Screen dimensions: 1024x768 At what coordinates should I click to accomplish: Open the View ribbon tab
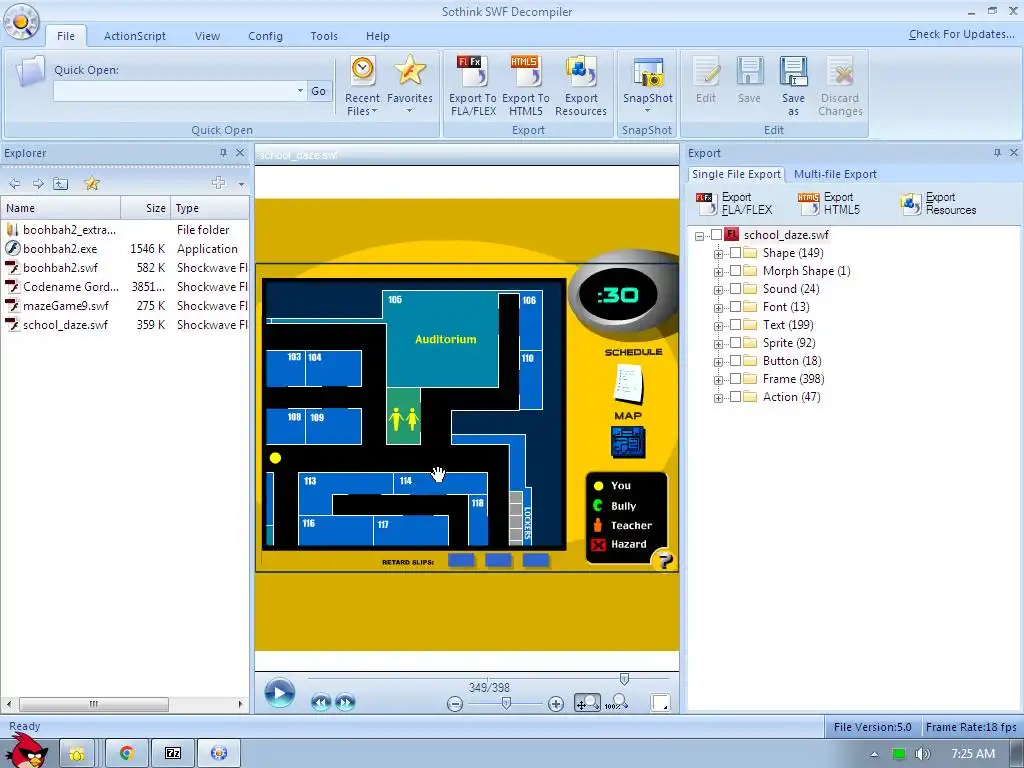[207, 36]
